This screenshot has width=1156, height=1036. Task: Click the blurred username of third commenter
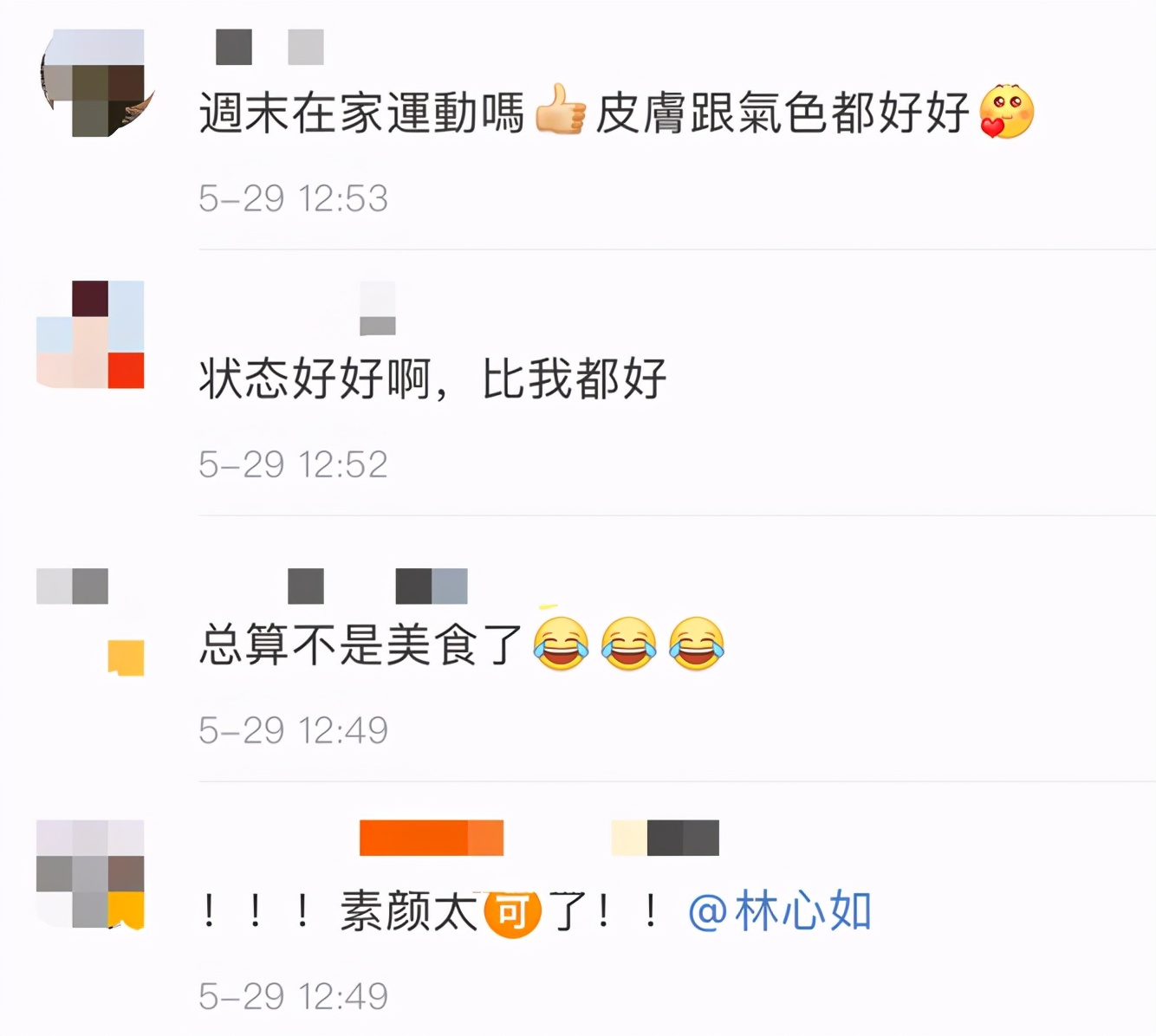[378, 586]
